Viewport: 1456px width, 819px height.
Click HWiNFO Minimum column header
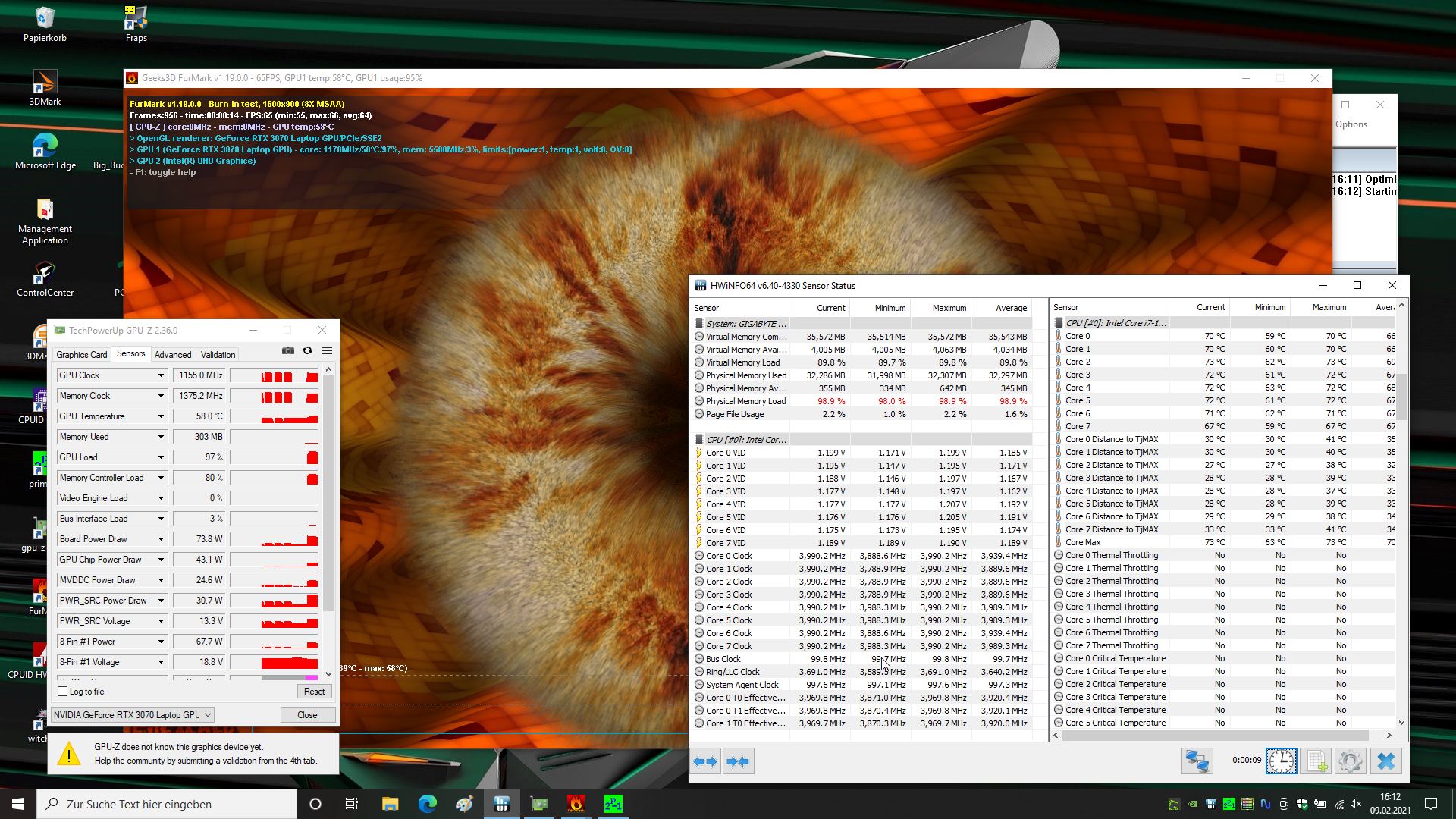click(880, 308)
